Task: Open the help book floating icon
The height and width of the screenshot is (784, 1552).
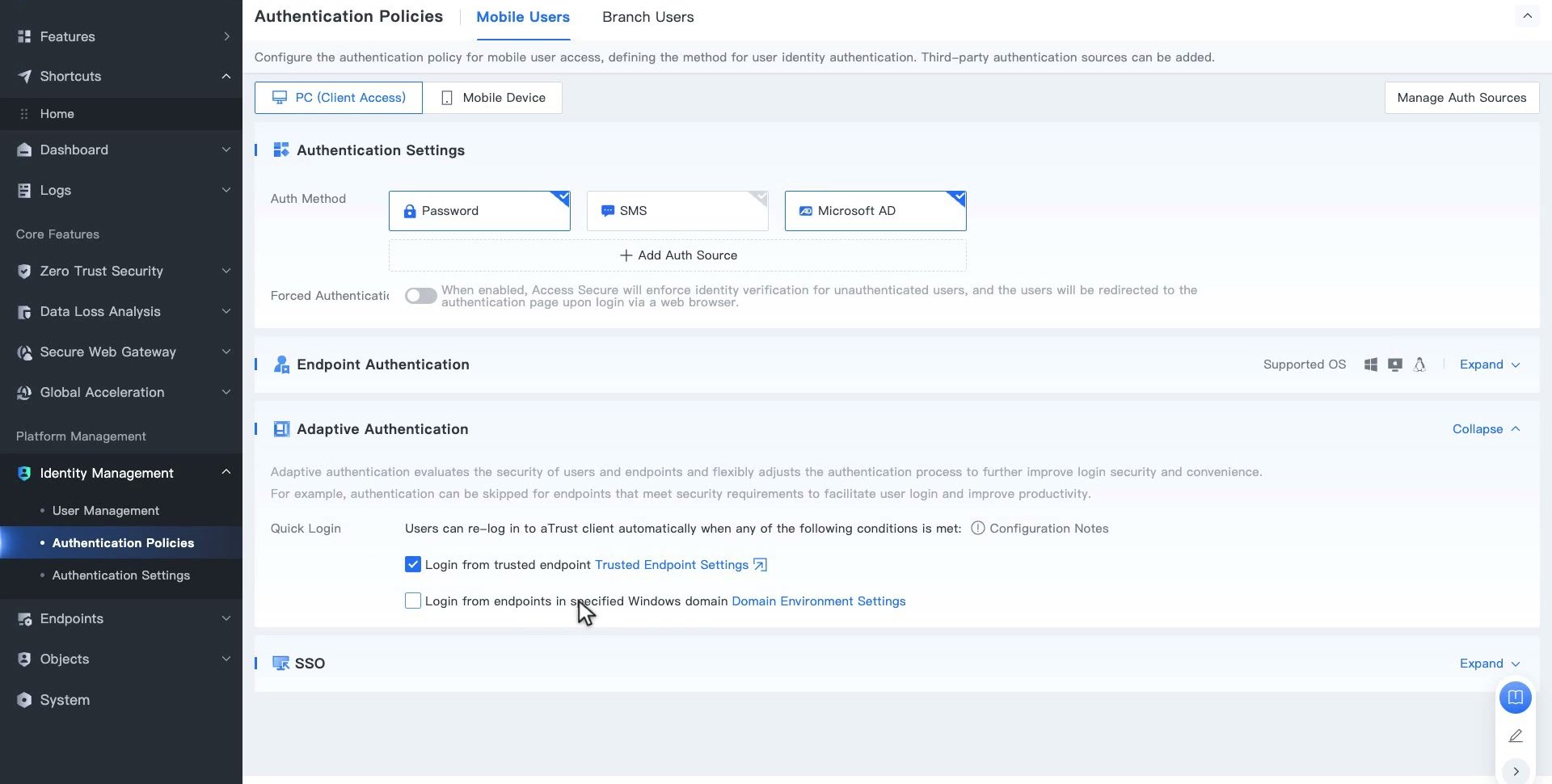Action: point(1515,697)
